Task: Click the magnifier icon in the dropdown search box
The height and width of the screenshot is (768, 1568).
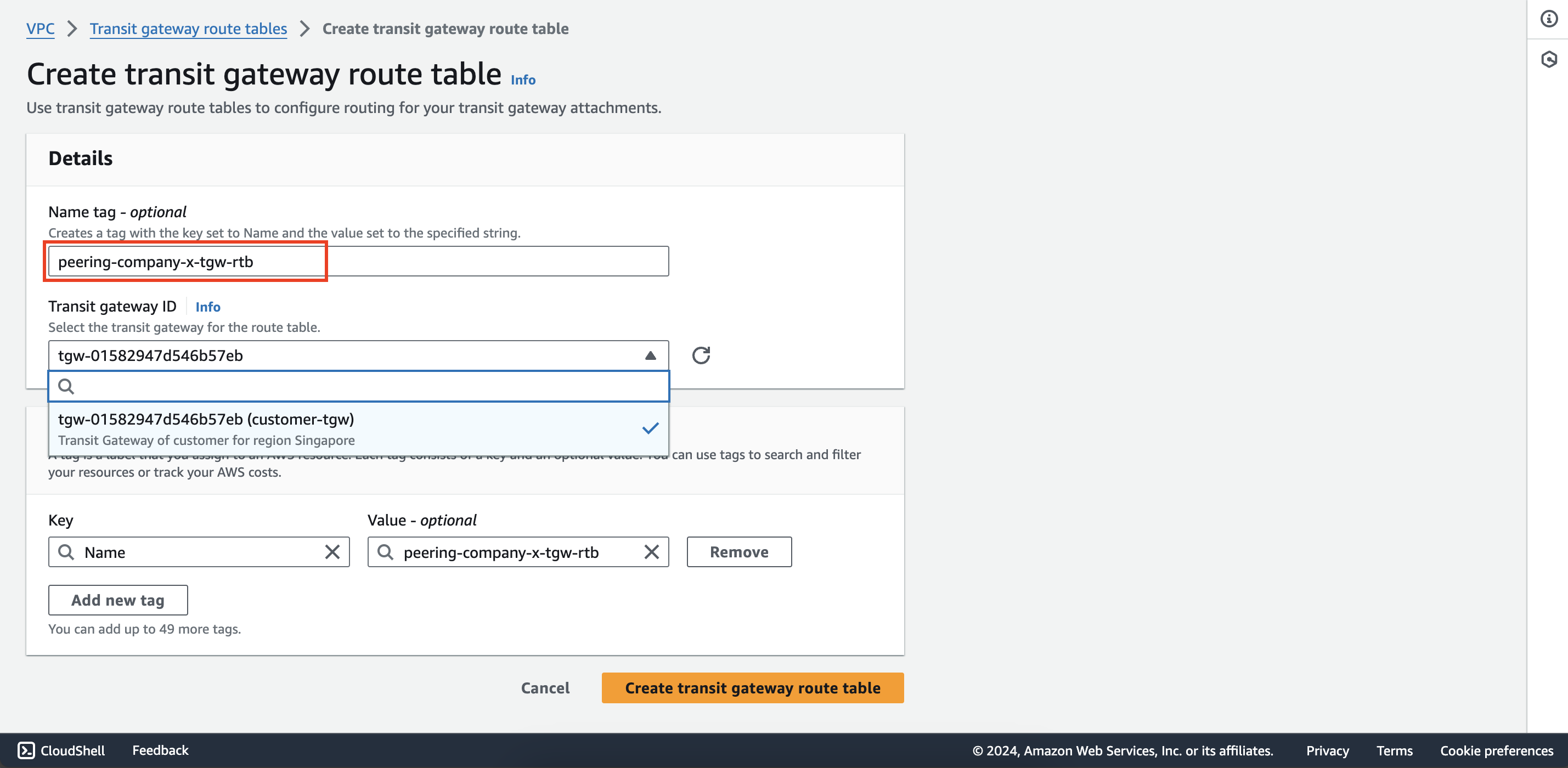Action: tap(66, 386)
